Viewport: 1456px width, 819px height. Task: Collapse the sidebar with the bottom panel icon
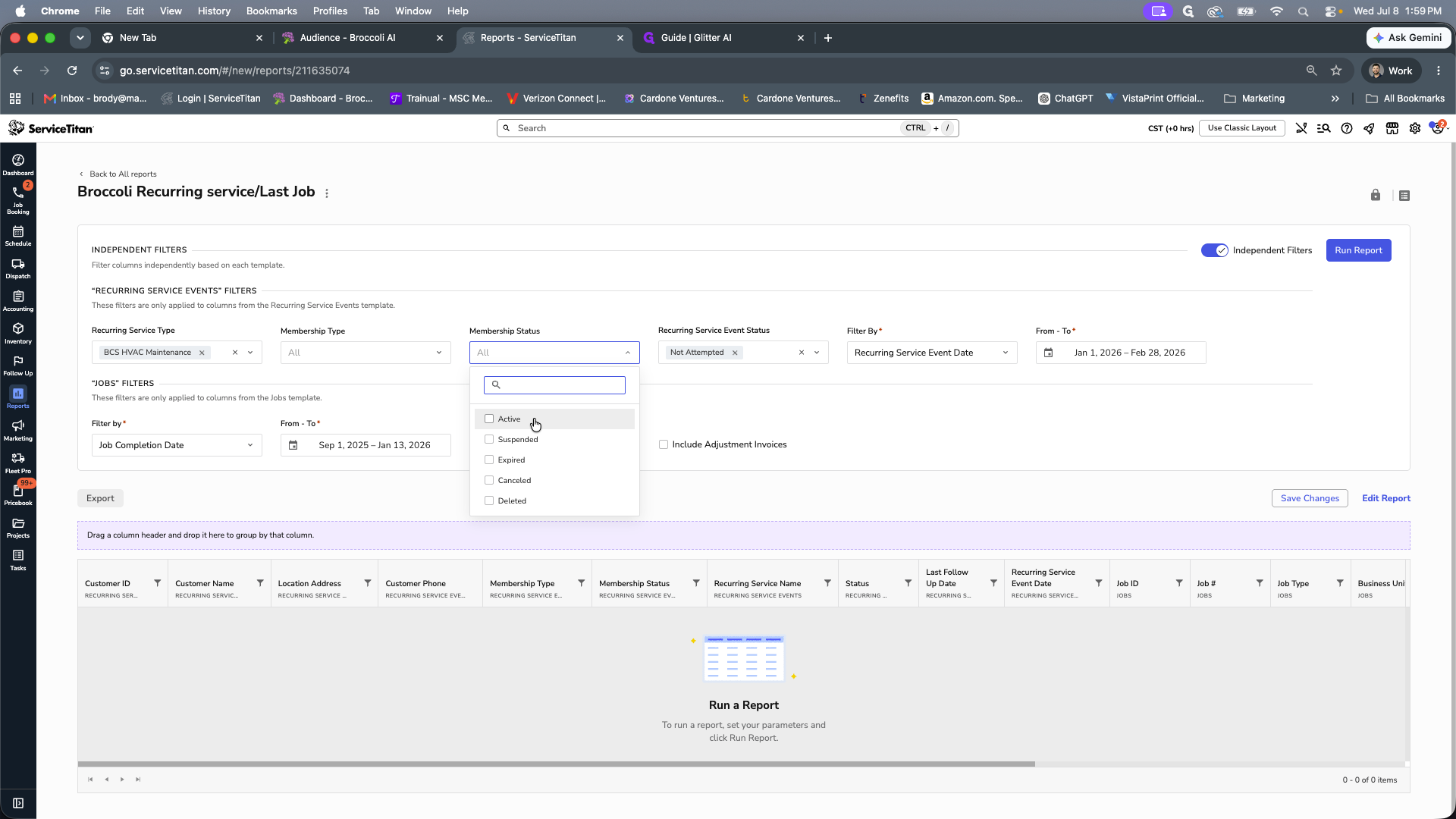18,803
